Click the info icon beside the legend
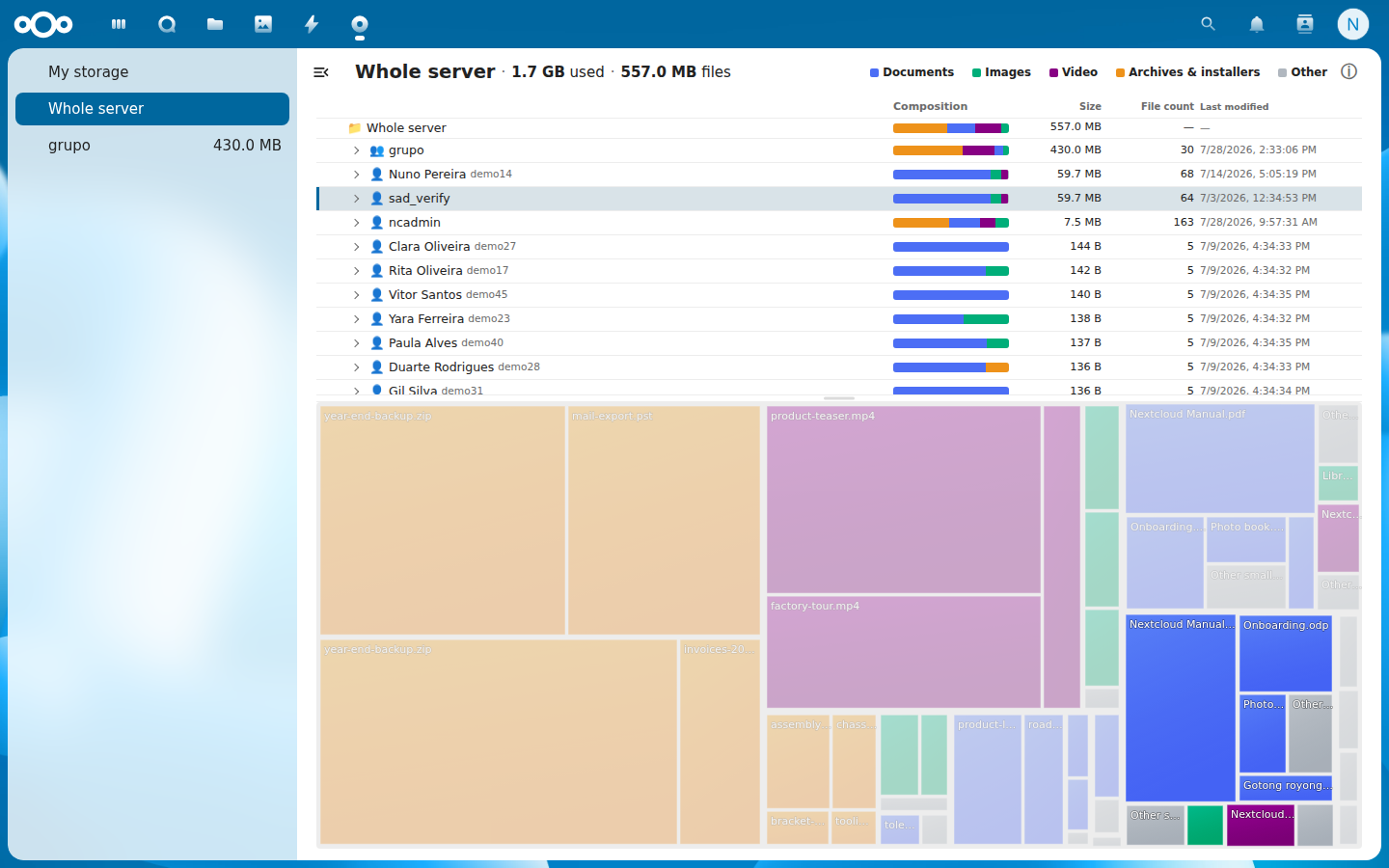Screen dimensions: 1389x868 [x=1349, y=71]
